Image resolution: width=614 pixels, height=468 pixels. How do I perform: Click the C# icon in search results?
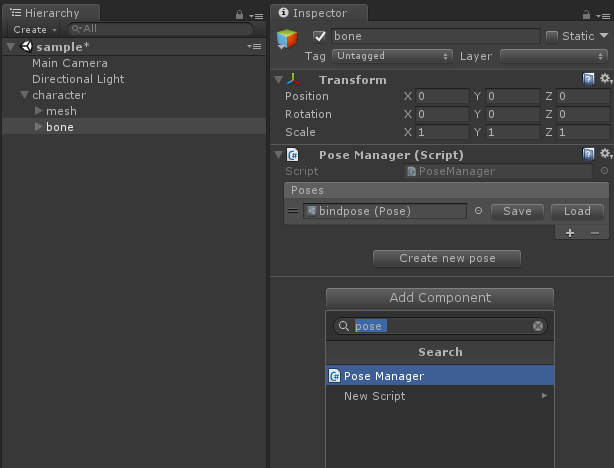coord(334,376)
